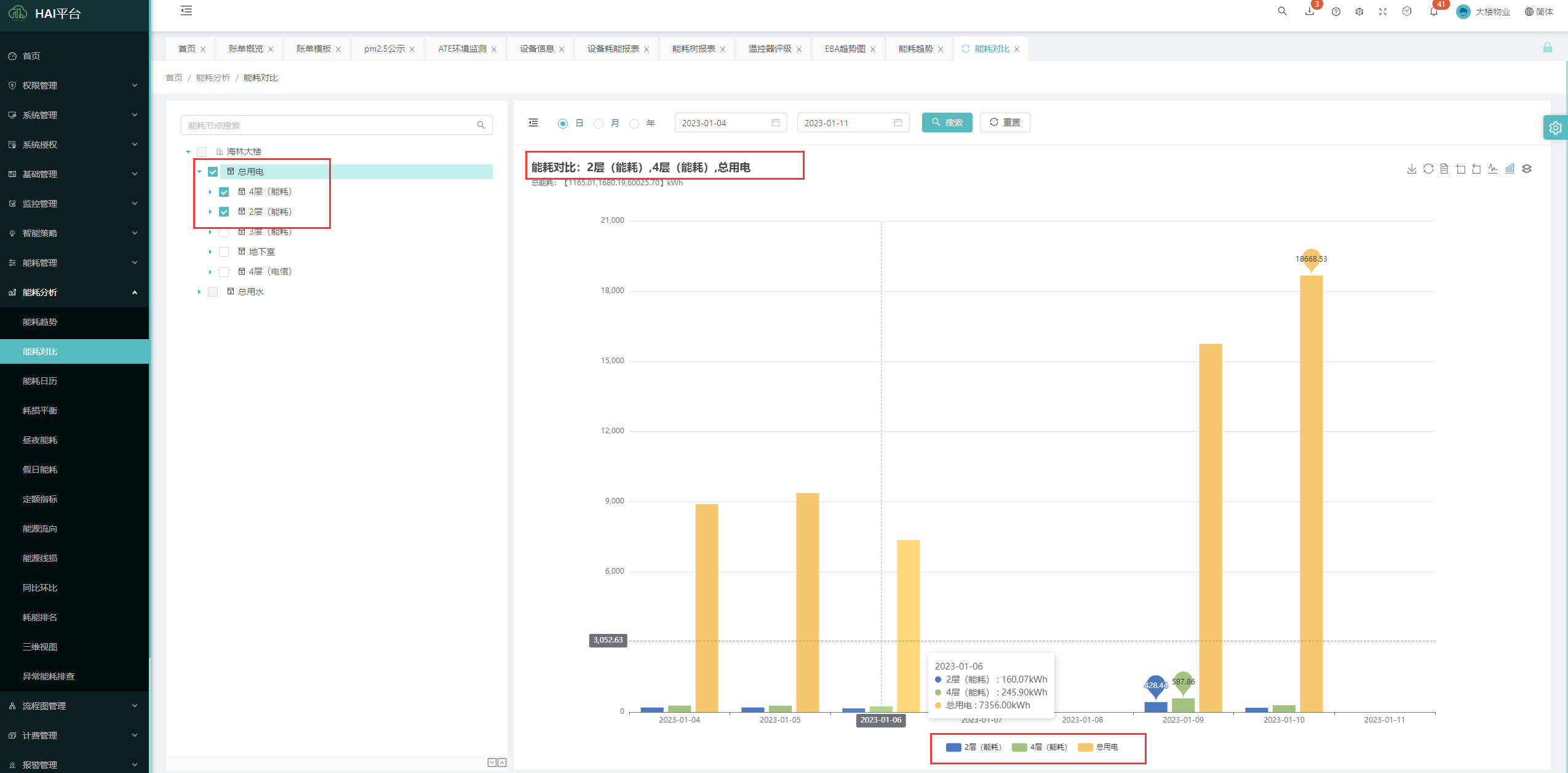Switch the chart to stacked view
1568x773 pixels.
tap(1527, 169)
